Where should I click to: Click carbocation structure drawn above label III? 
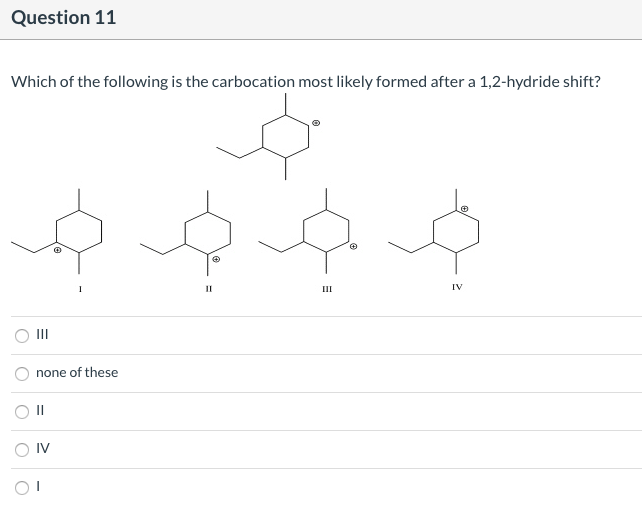[x=318, y=231]
